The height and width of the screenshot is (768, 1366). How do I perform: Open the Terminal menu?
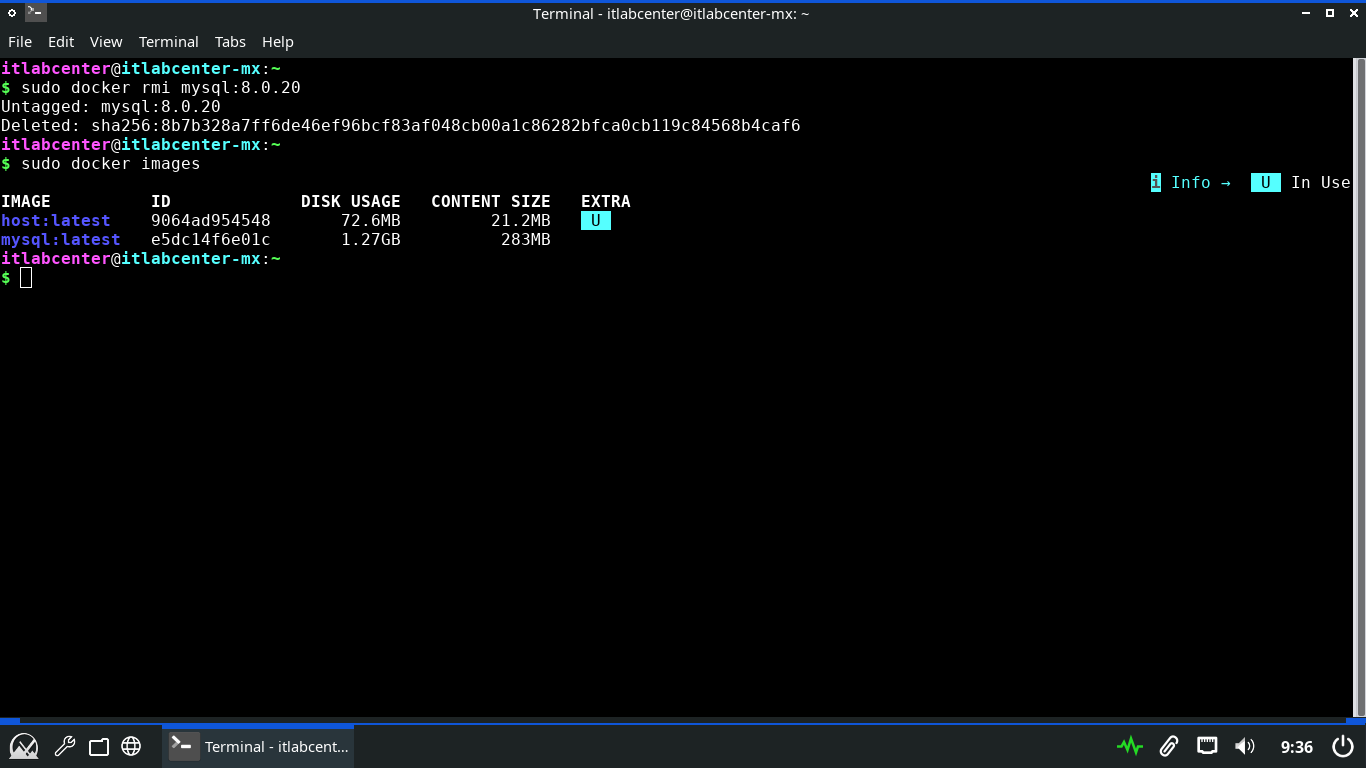168,42
